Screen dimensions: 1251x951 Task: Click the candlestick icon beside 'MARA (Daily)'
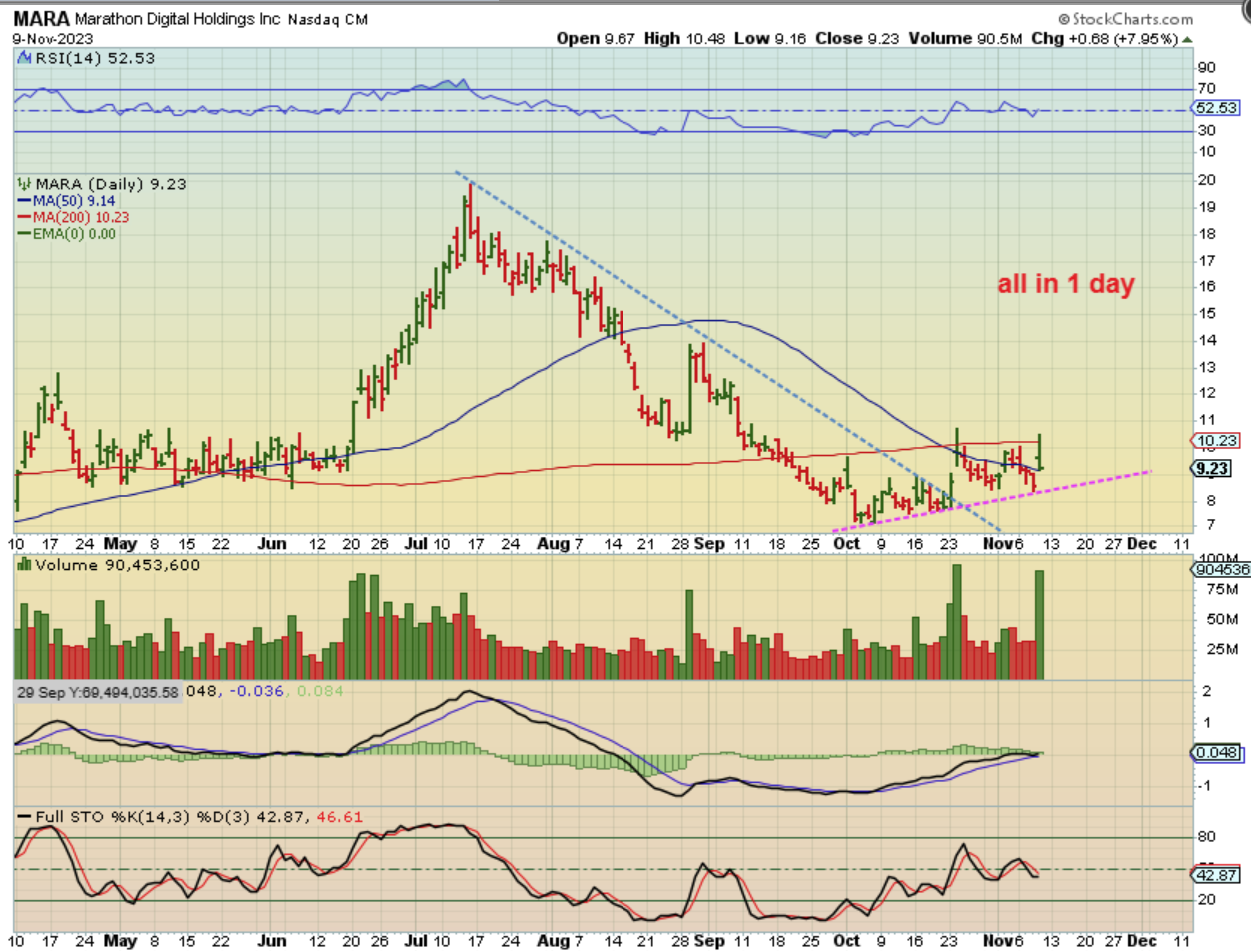pos(24,184)
